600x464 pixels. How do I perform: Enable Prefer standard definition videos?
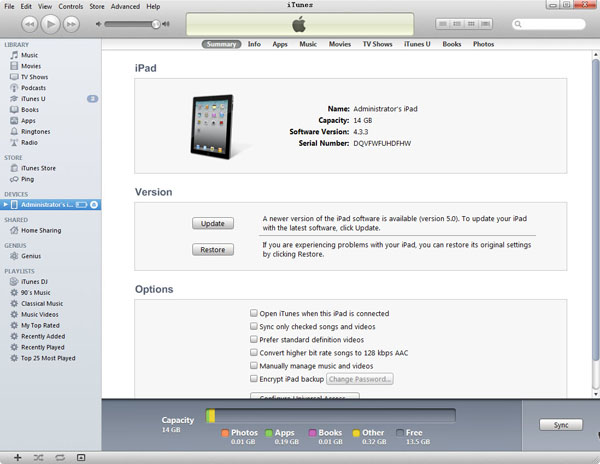coord(253,339)
